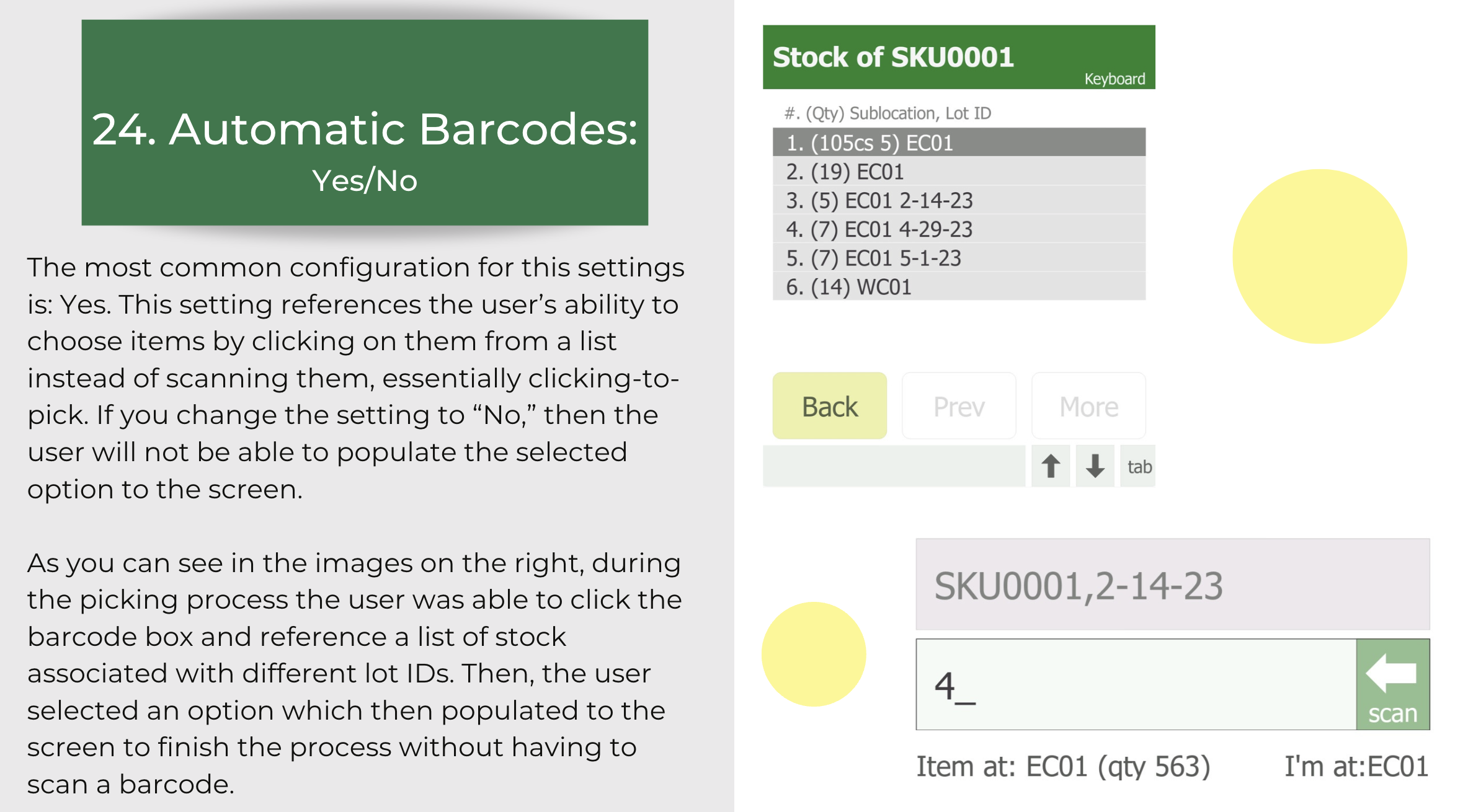Click the empty input below Back button
The height and width of the screenshot is (812, 1468).
pyautogui.click(x=894, y=466)
